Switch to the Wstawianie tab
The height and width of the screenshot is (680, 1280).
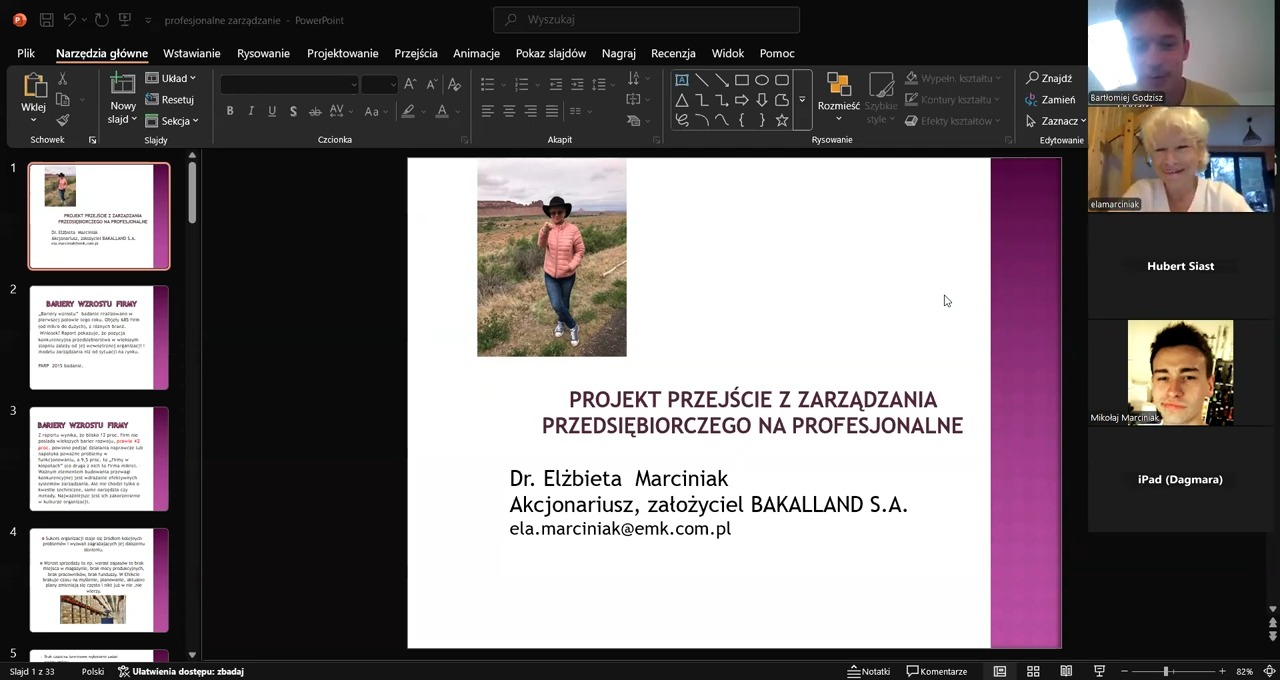click(191, 53)
